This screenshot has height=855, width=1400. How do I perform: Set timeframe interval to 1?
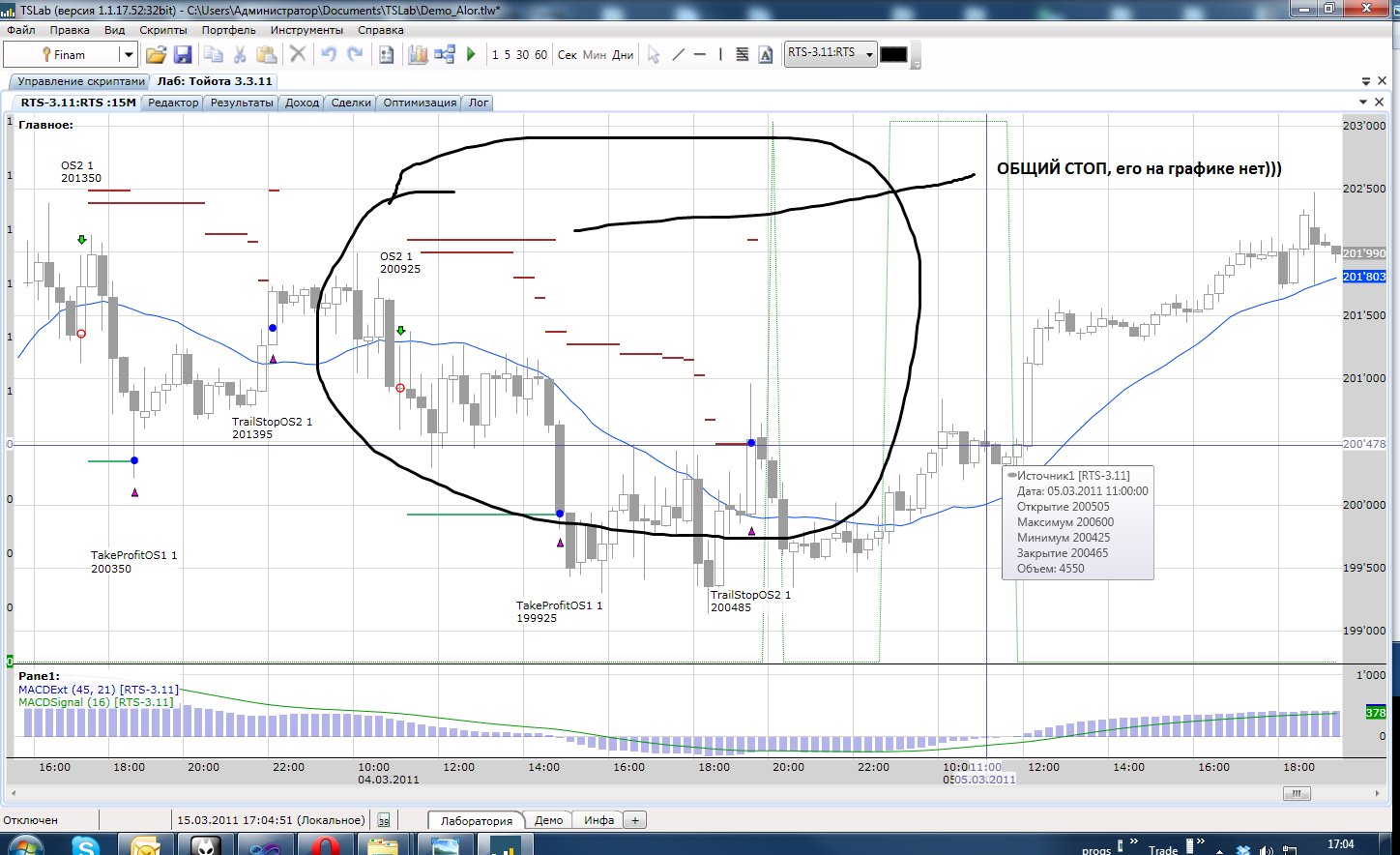pyautogui.click(x=495, y=55)
